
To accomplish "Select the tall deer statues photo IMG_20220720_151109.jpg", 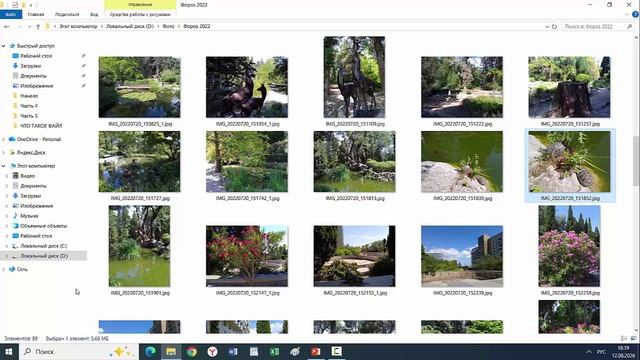I will click(354, 77).
